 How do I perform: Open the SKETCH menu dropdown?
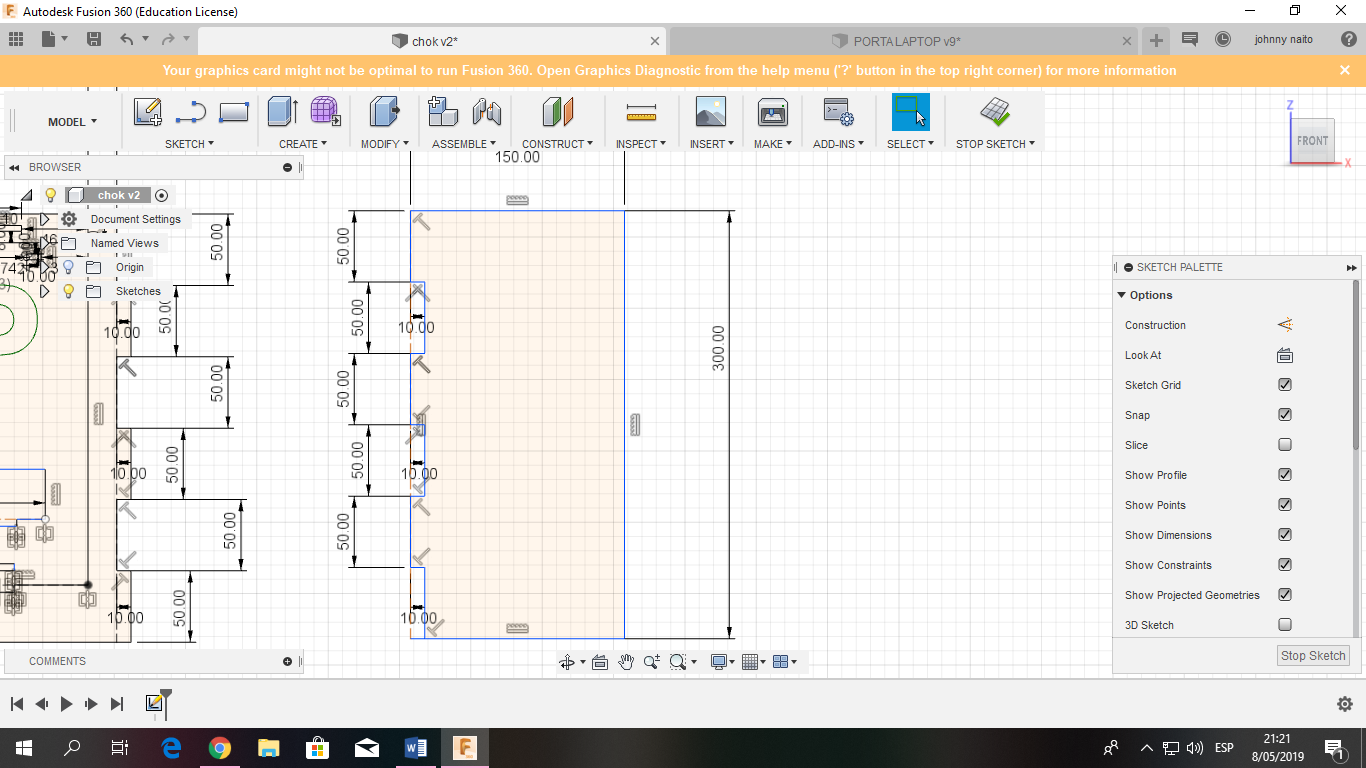(x=189, y=144)
